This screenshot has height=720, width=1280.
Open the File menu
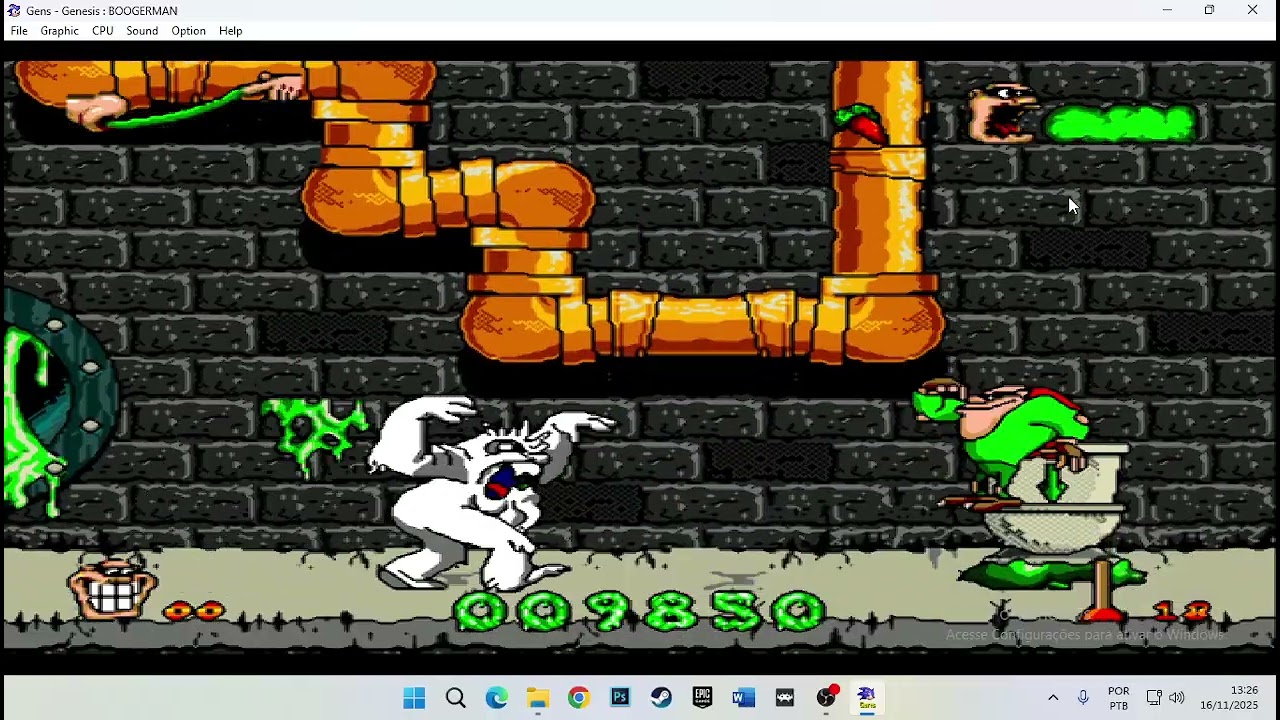19,31
